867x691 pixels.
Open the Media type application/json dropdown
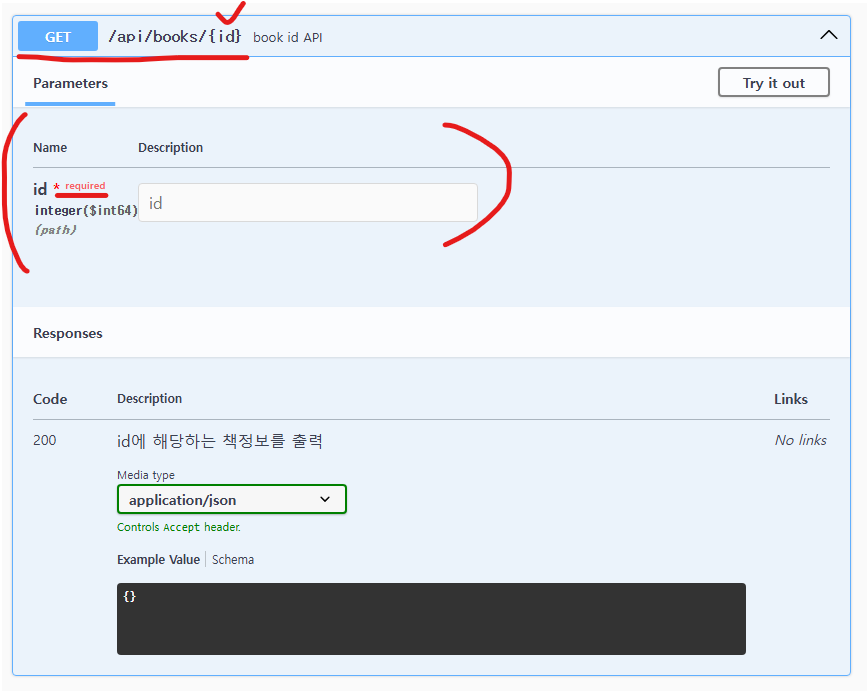click(x=232, y=499)
